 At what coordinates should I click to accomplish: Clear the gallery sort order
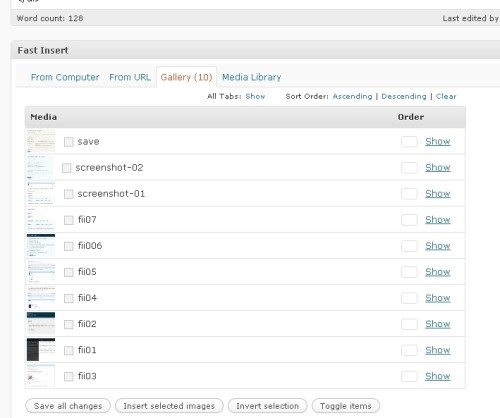(x=446, y=96)
